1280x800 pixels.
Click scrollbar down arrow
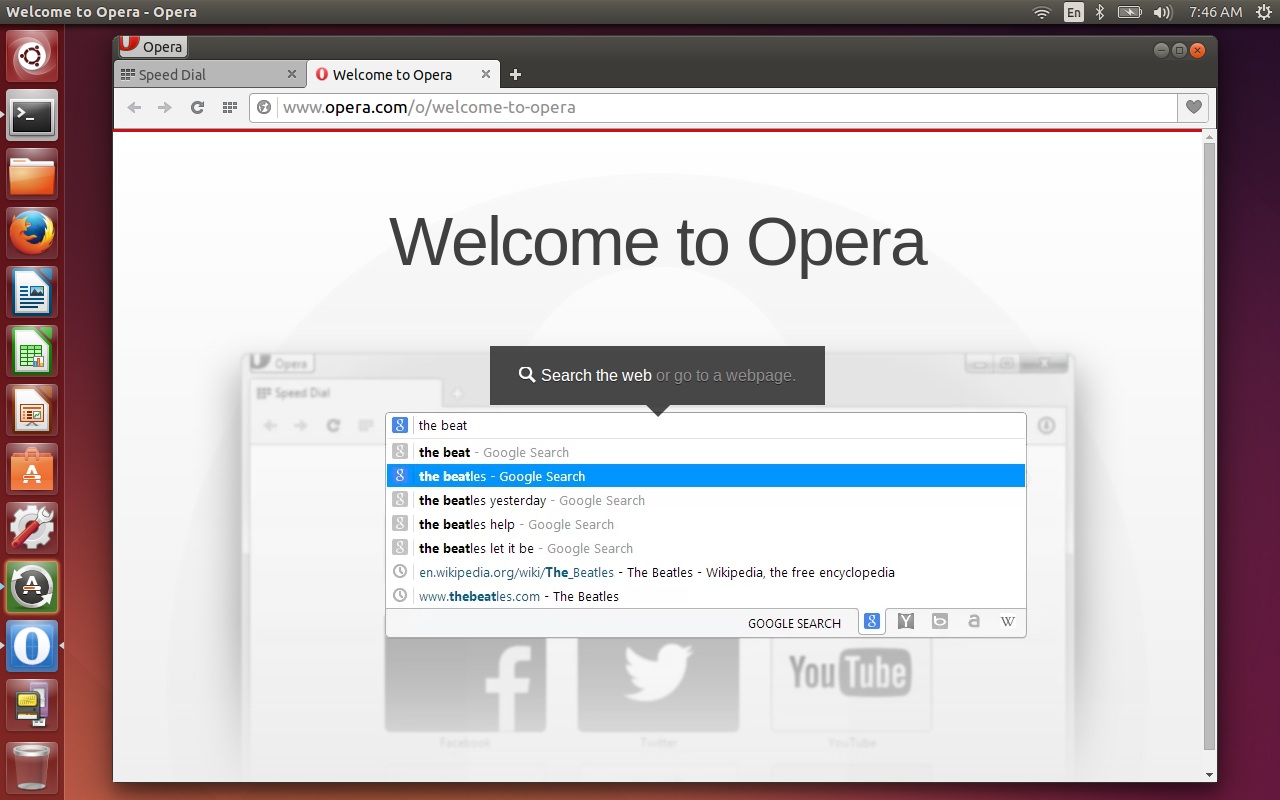pyautogui.click(x=1209, y=775)
